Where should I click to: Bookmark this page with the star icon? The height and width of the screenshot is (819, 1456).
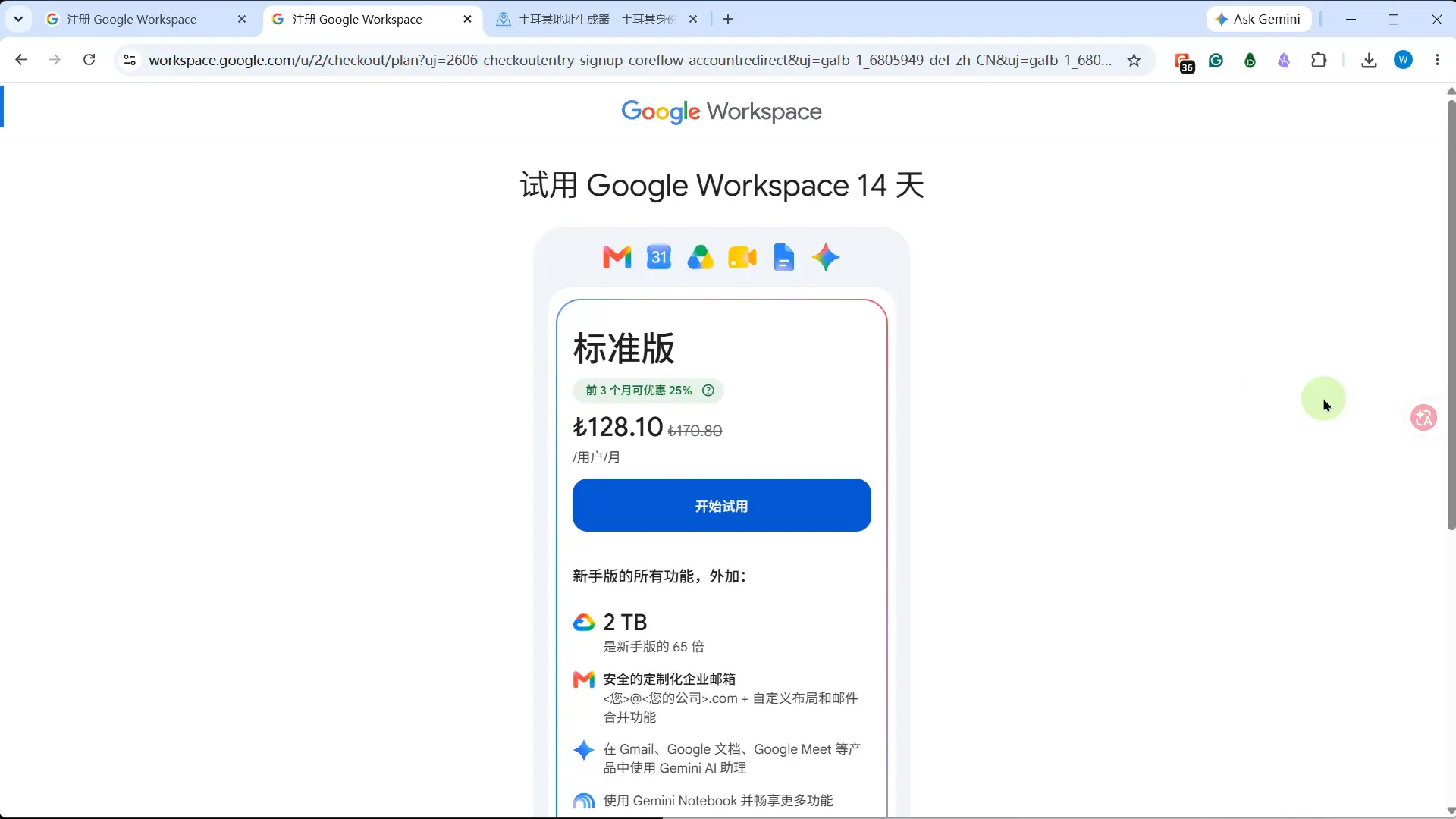(1134, 60)
